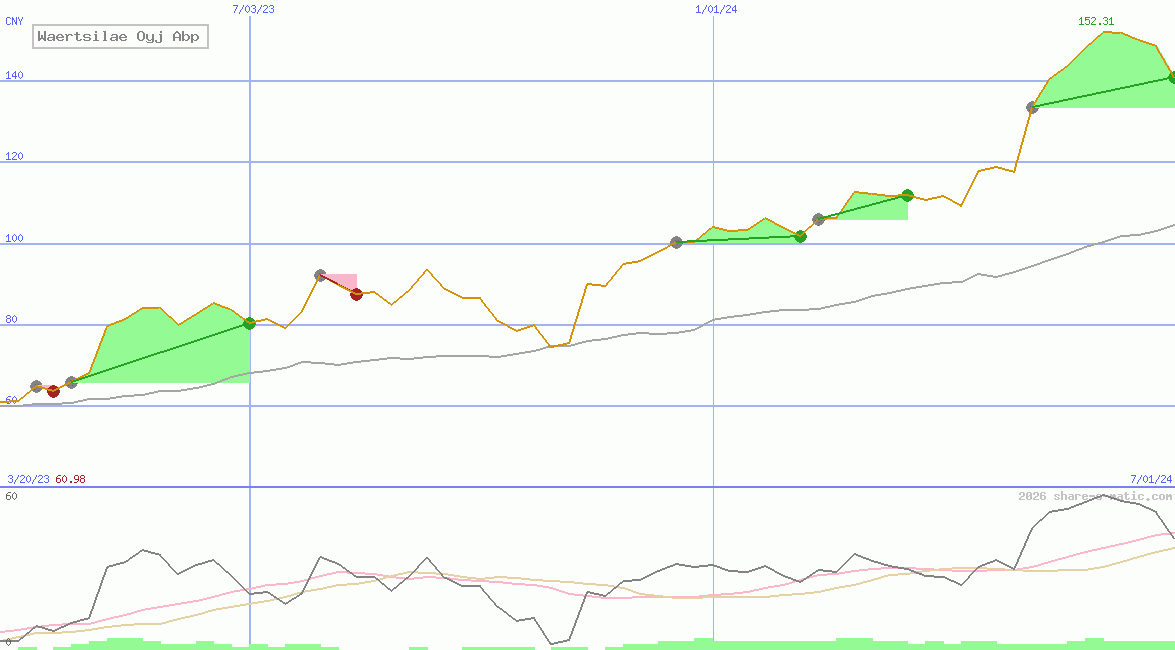
Task: Click the first red marker near chart start
Action: (53, 391)
